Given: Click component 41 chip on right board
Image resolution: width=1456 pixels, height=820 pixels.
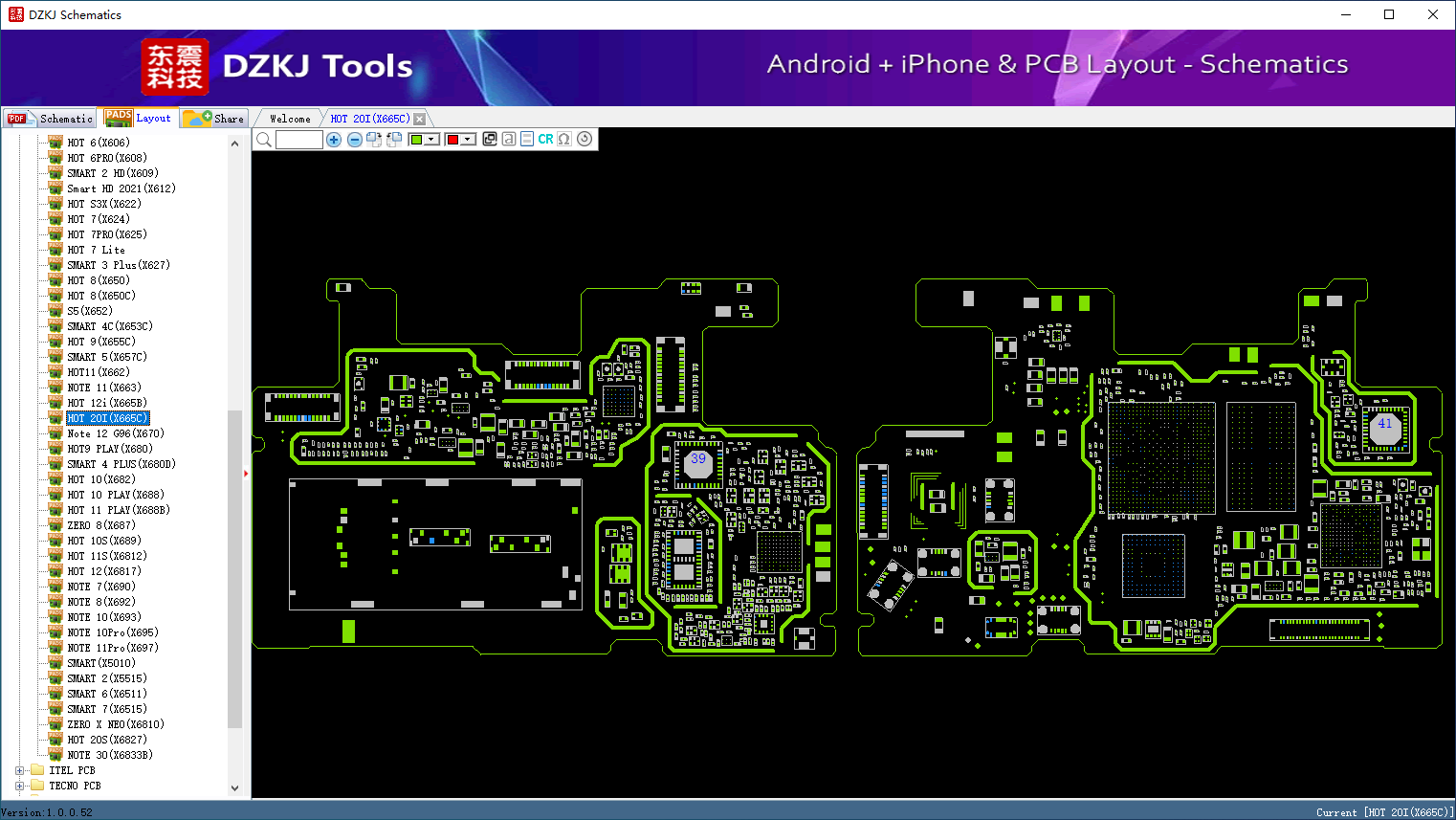Looking at the screenshot, I should (1385, 430).
